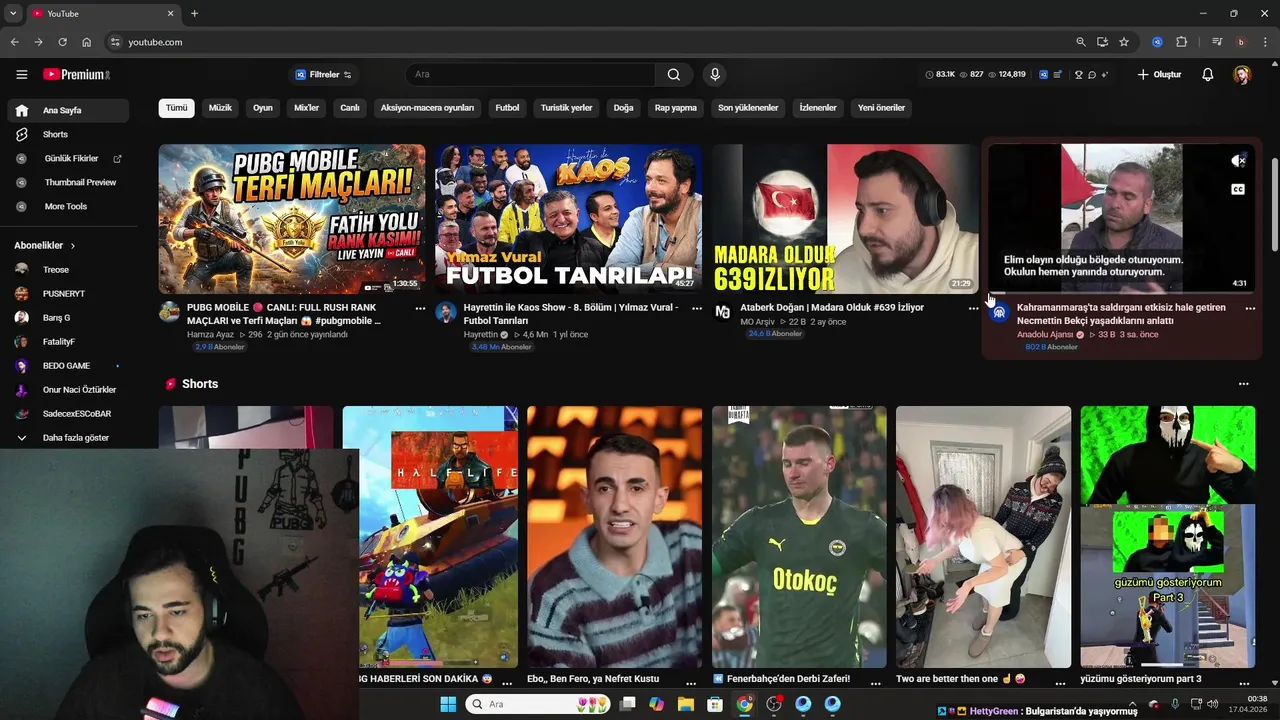Open the notifications bell

point(1208,74)
